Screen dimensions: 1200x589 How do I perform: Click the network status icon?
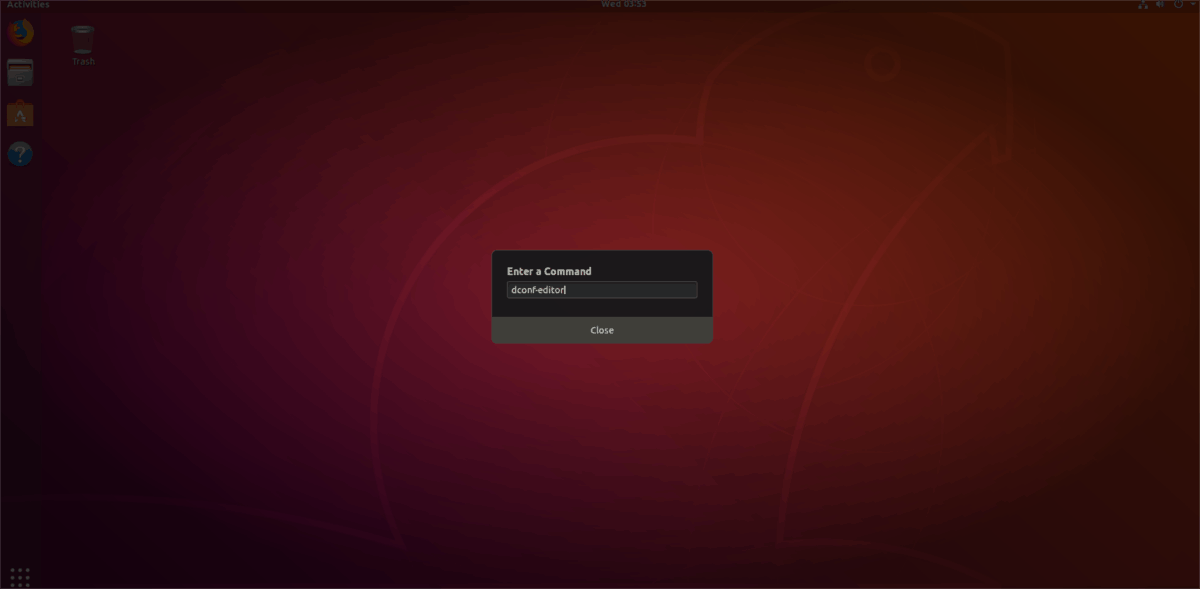point(1144,4)
